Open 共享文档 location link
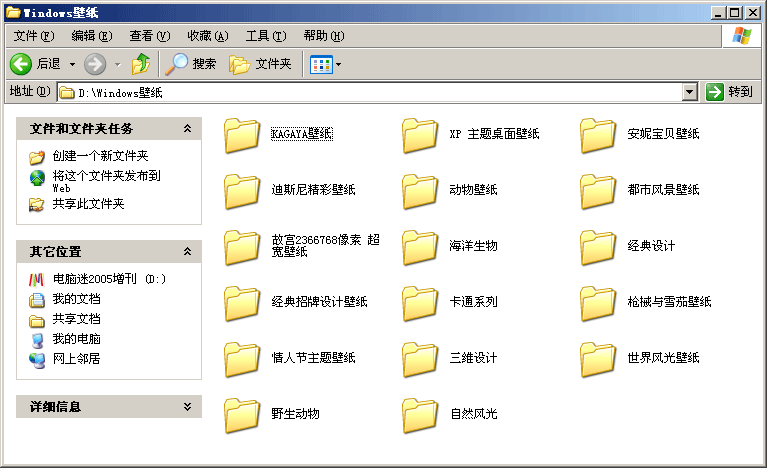 click(x=76, y=319)
